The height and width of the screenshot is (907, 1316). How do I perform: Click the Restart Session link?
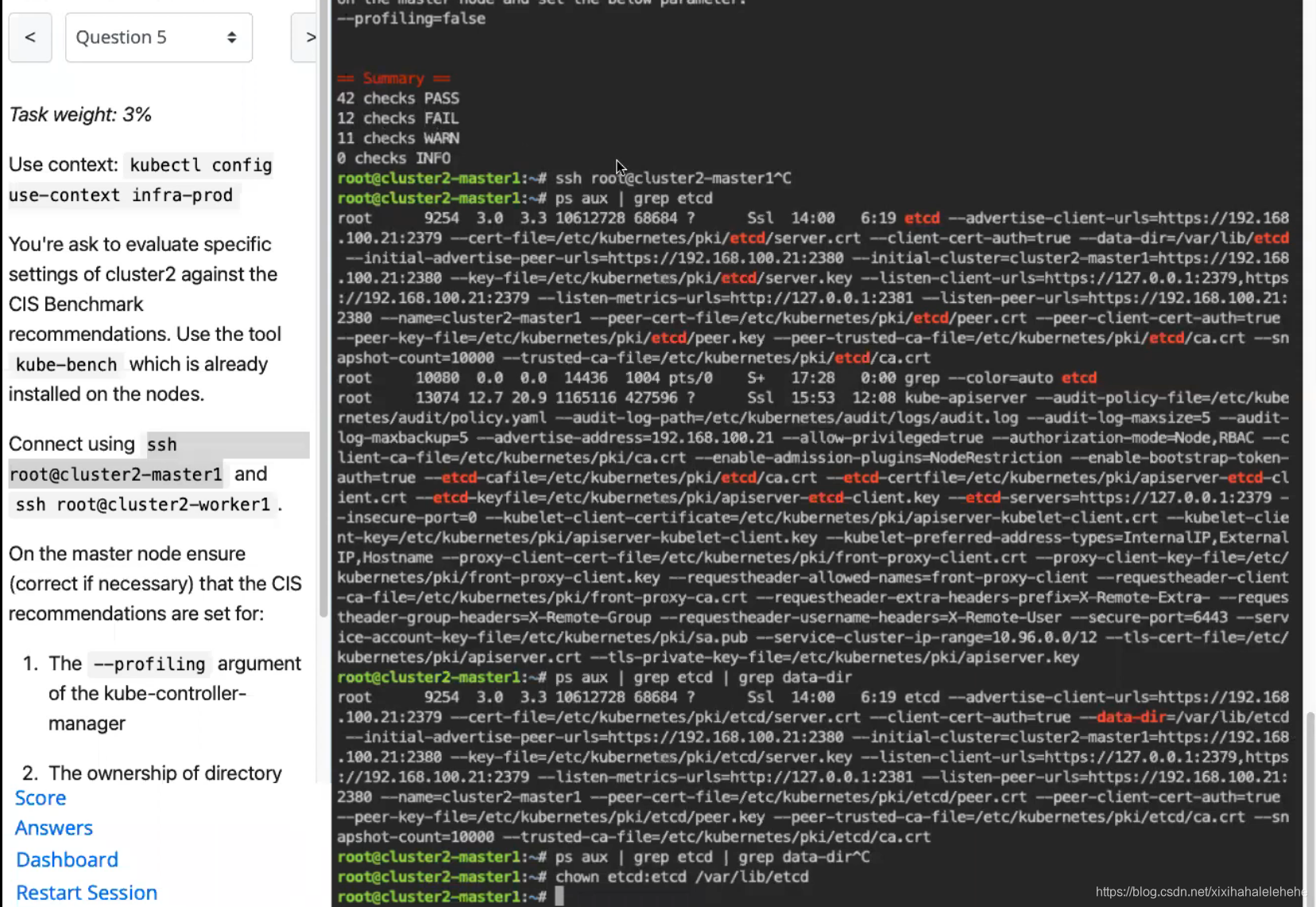pyautogui.click(x=87, y=893)
